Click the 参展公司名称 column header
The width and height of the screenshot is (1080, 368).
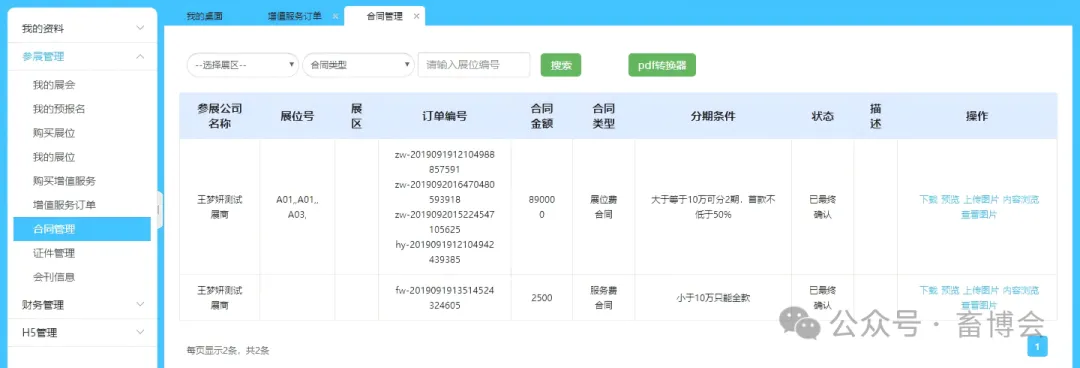[x=220, y=116]
